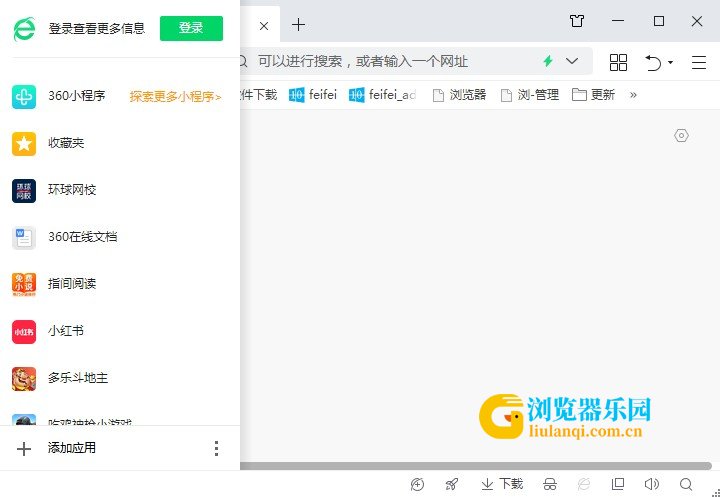This screenshot has width=720, height=497.
Task: Select 小红书 text label
Action: point(66,331)
